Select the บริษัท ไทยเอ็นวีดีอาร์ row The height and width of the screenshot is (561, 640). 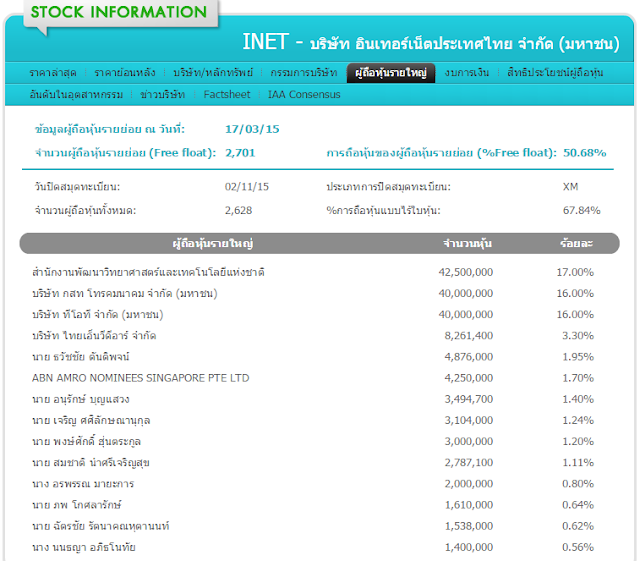pyautogui.click(x=313, y=336)
